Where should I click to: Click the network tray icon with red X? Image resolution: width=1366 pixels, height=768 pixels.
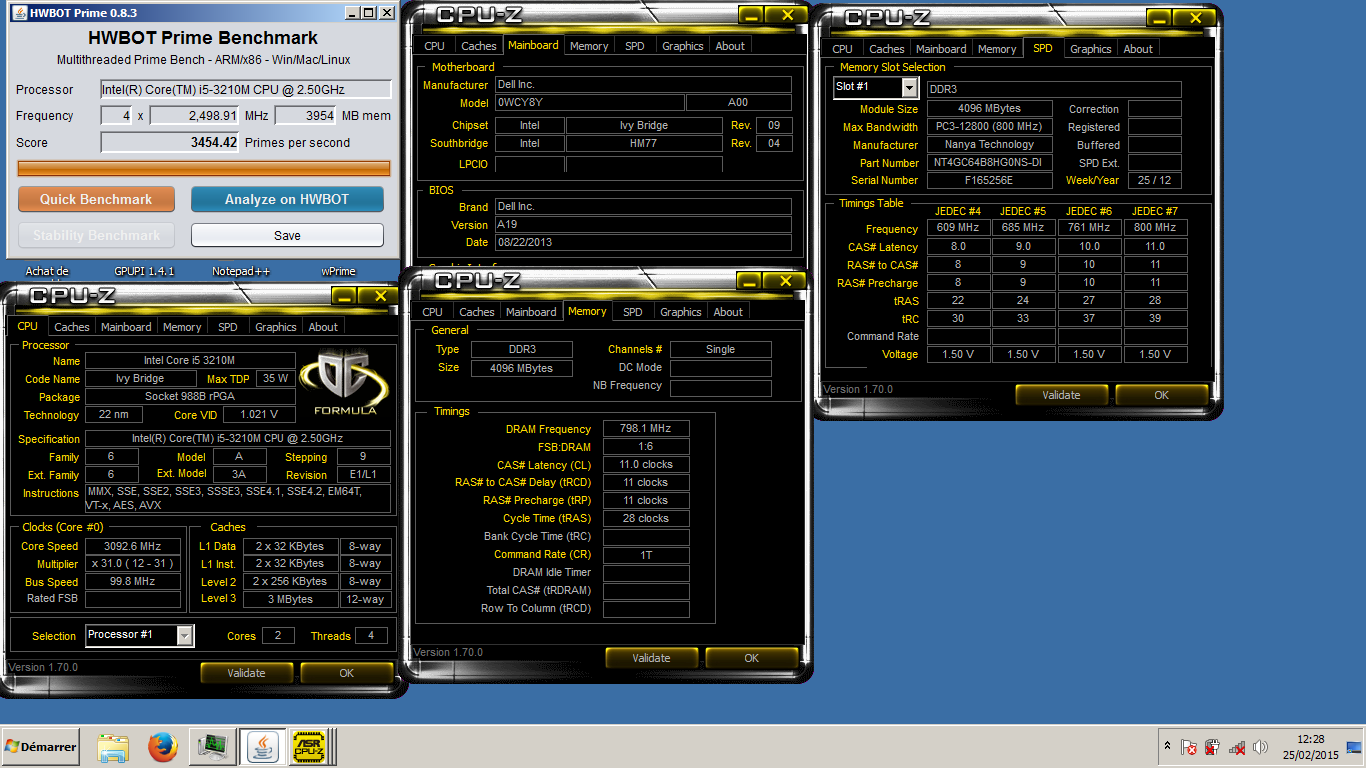[x=1237, y=747]
